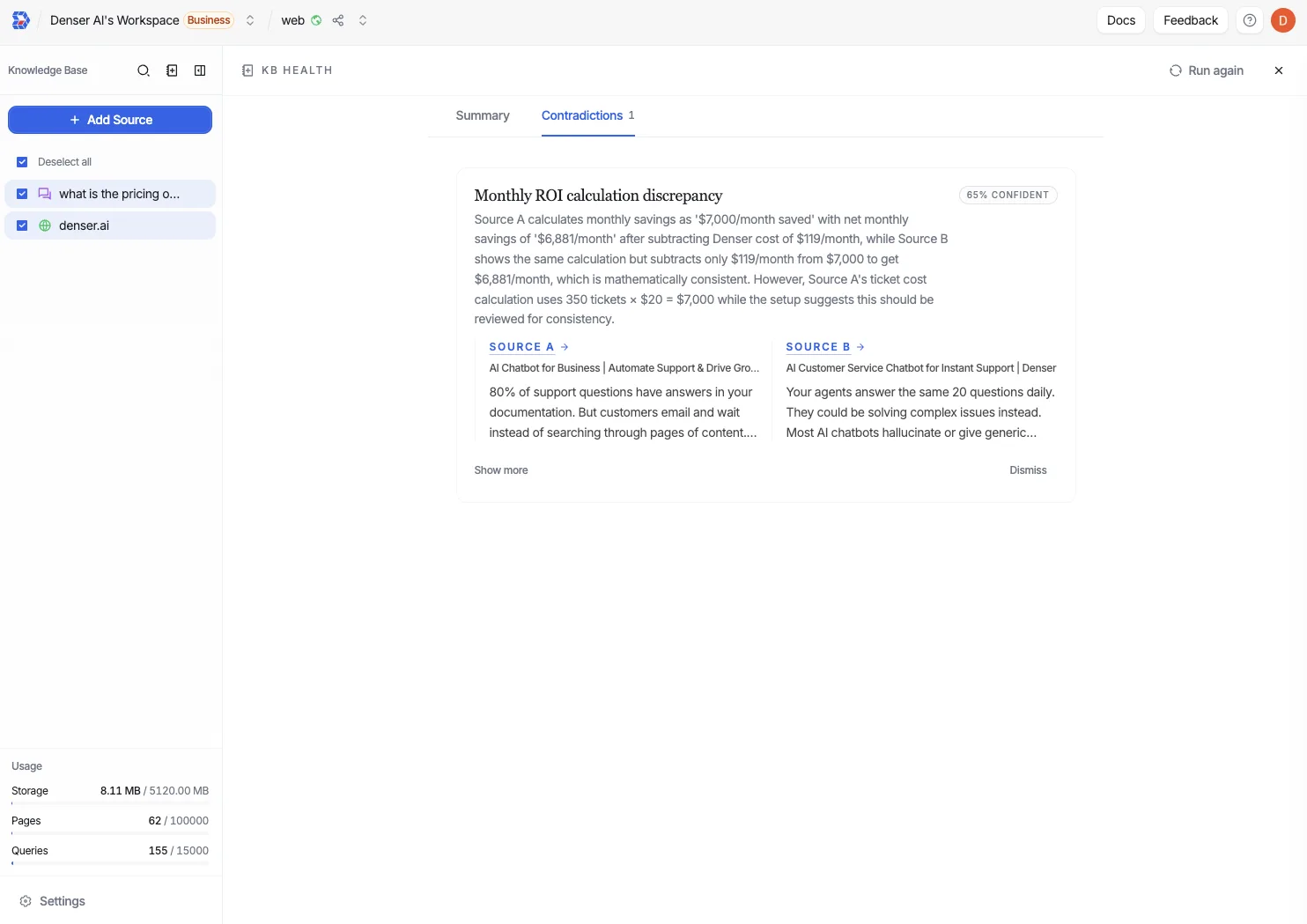Viewport: 1307px width, 924px height.
Task: Click the new document icon in Knowledge Base header
Action: (172, 70)
